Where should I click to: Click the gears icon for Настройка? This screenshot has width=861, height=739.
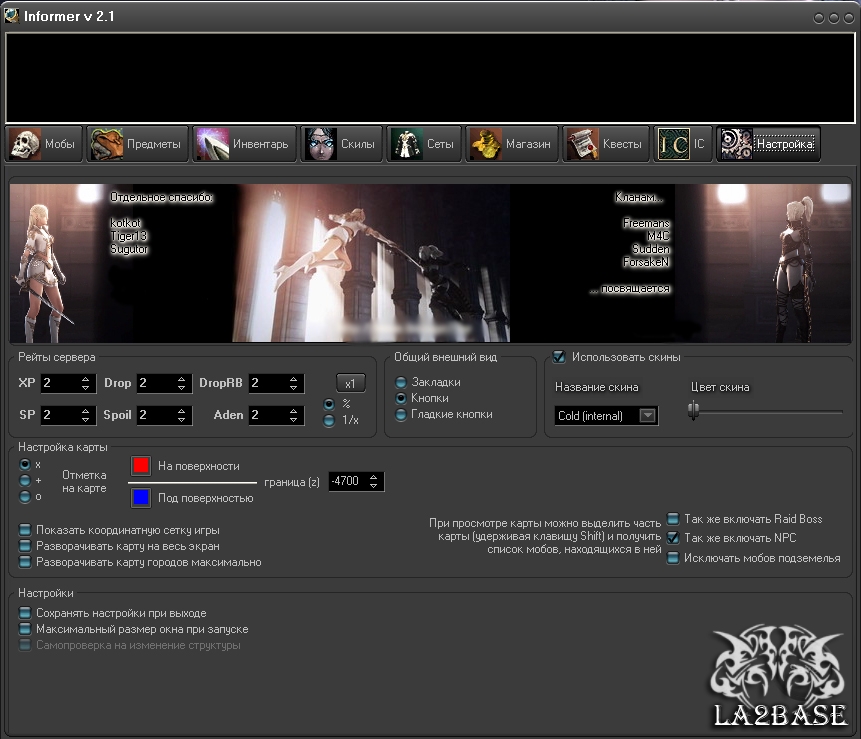pos(736,144)
